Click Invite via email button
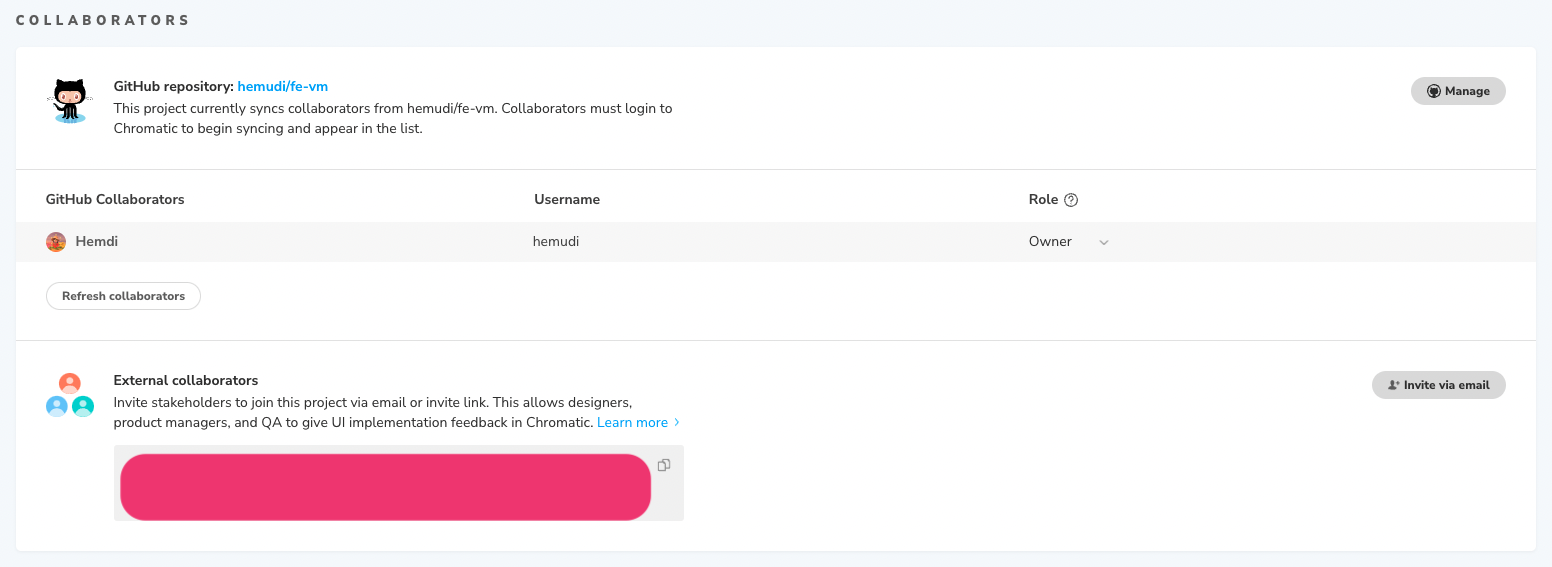This screenshot has height=567, width=1552. [x=1438, y=385]
